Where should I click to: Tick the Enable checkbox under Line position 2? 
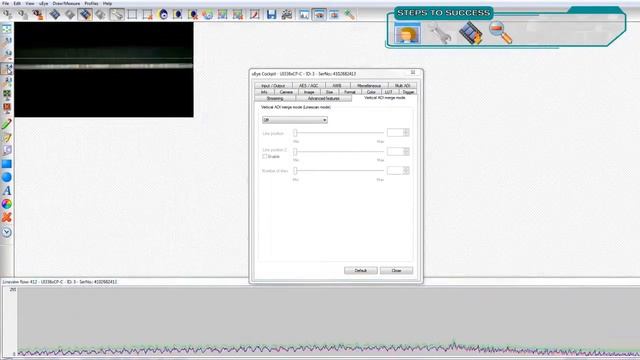click(264, 156)
